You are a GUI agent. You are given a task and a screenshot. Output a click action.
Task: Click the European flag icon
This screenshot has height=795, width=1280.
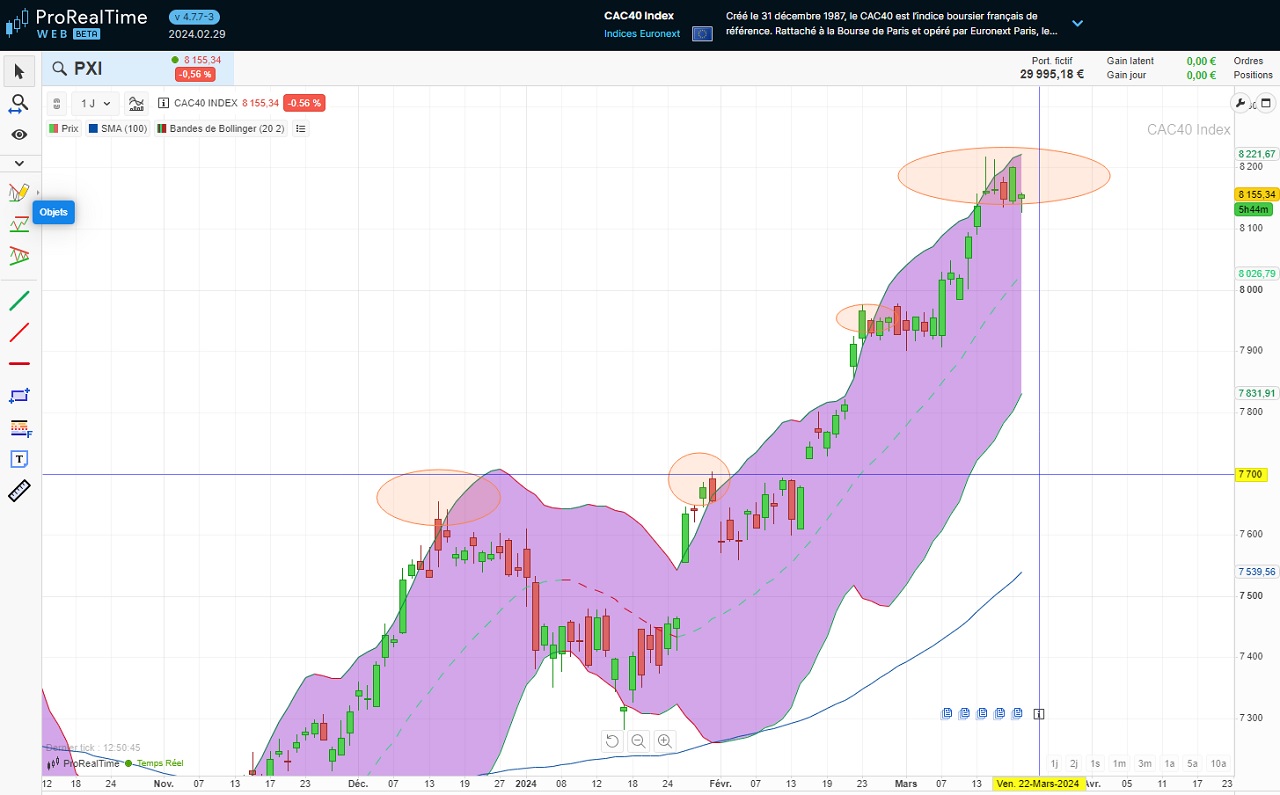coord(702,34)
